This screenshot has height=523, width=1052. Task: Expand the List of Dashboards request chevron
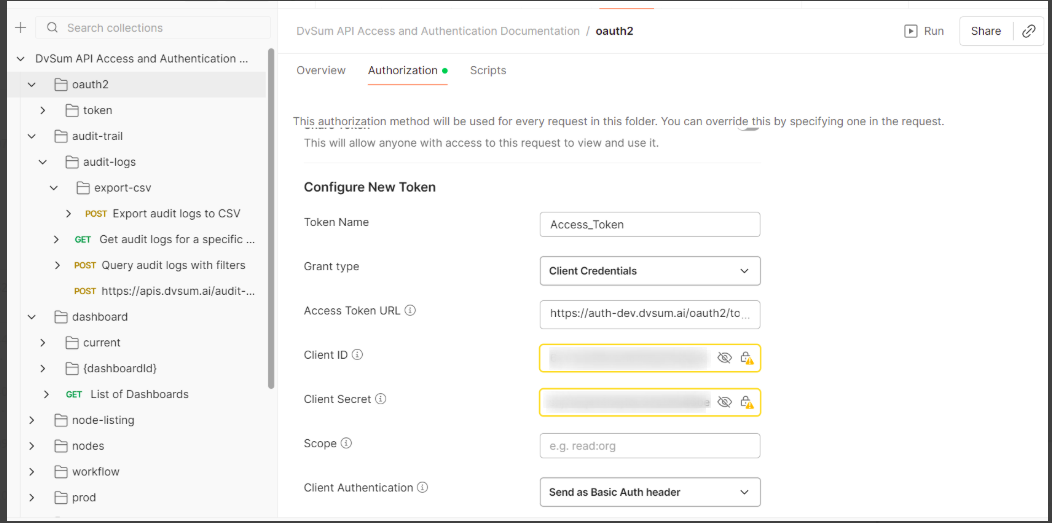(46, 394)
